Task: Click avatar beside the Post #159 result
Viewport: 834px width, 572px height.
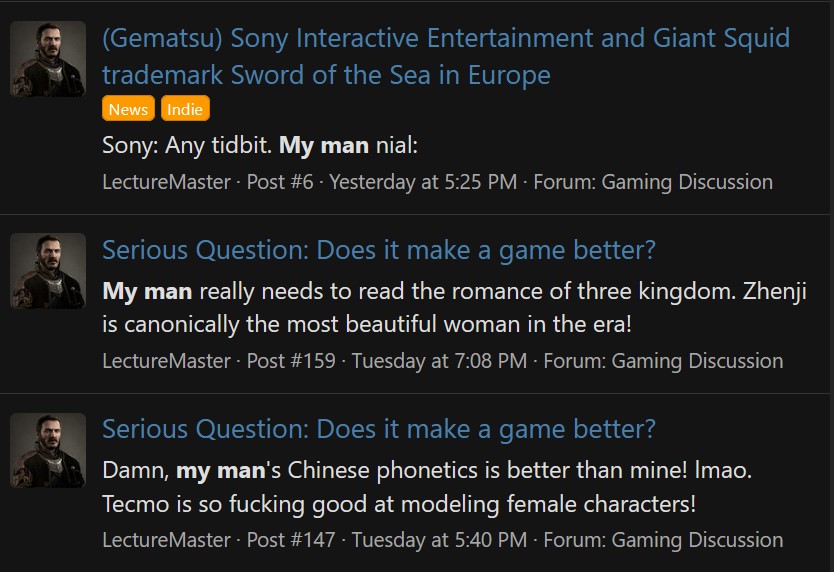Action: [48, 270]
